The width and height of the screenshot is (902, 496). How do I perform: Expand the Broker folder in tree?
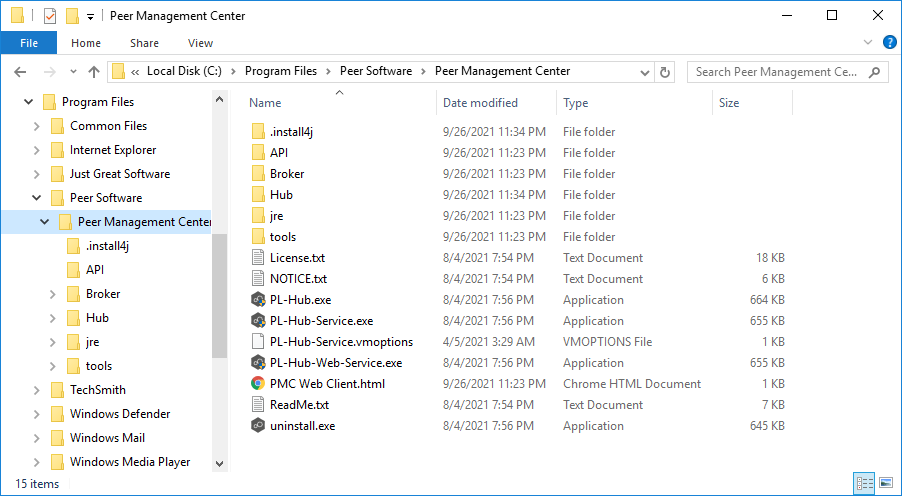(x=53, y=294)
